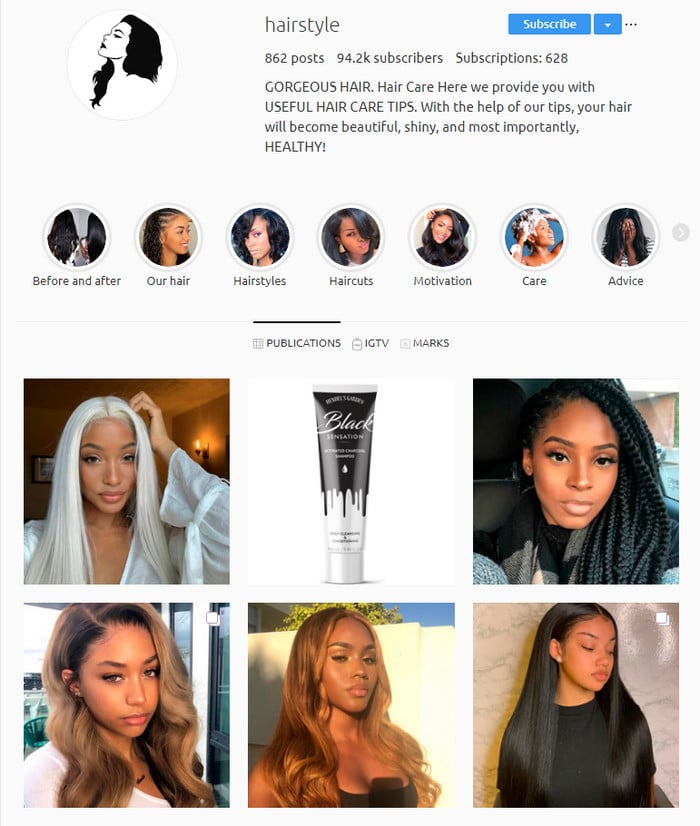
Task: Open the Care story highlight
Action: pos(534,237)
